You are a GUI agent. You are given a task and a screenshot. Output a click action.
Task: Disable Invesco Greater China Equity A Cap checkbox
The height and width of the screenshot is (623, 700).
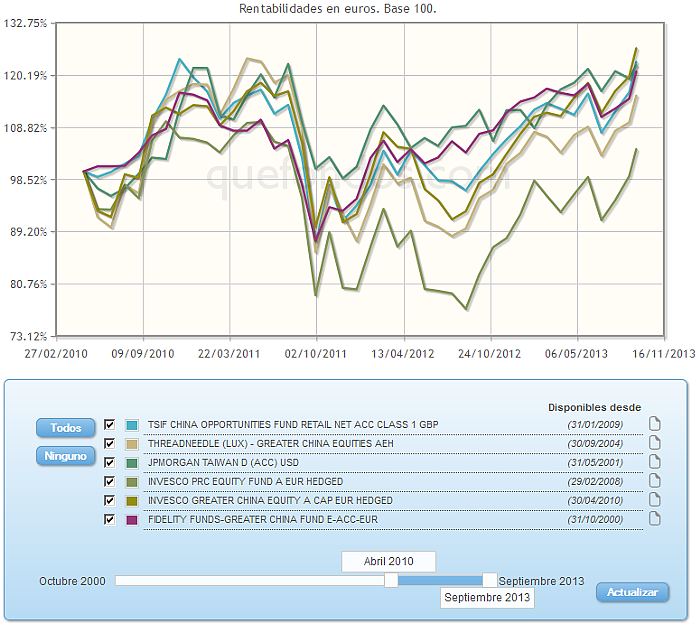(109, 500)
